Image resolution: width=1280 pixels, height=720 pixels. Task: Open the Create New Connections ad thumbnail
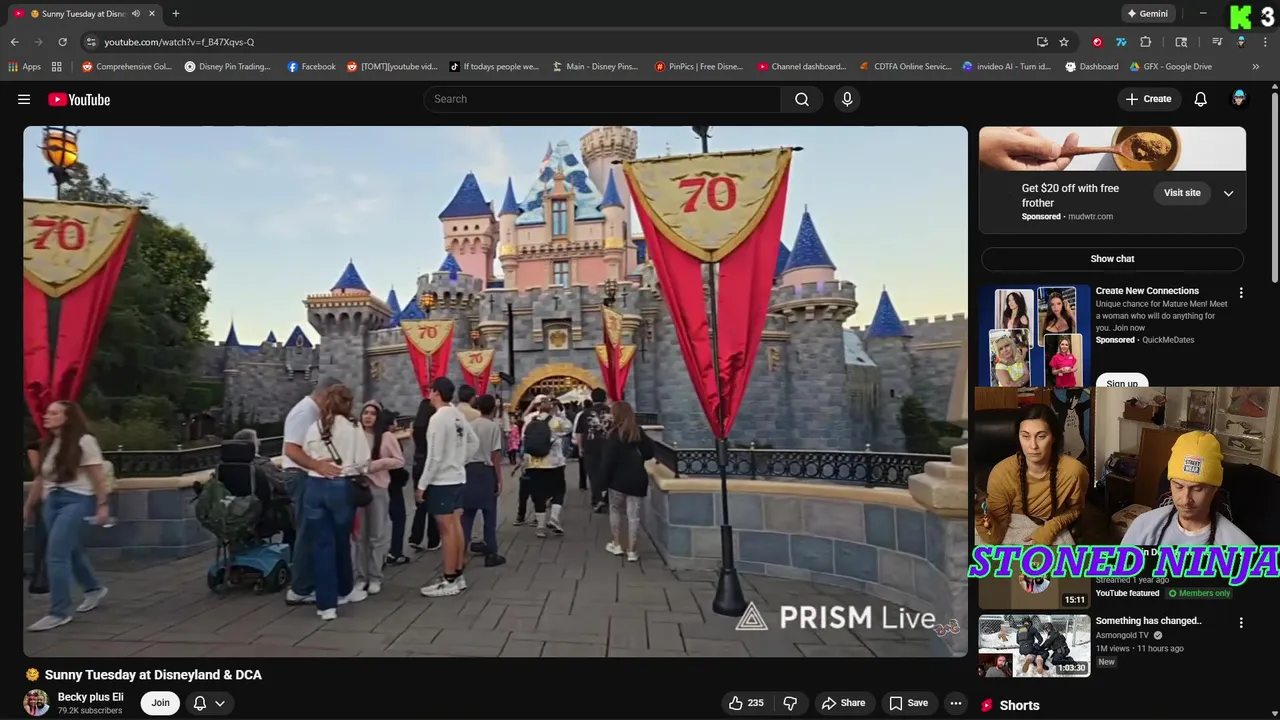[x=1034, y=336]
